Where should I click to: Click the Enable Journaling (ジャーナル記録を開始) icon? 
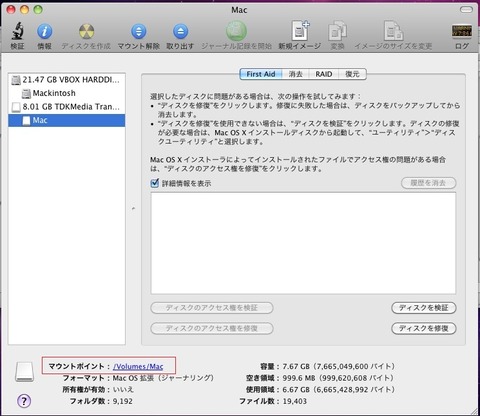(236, 31)
